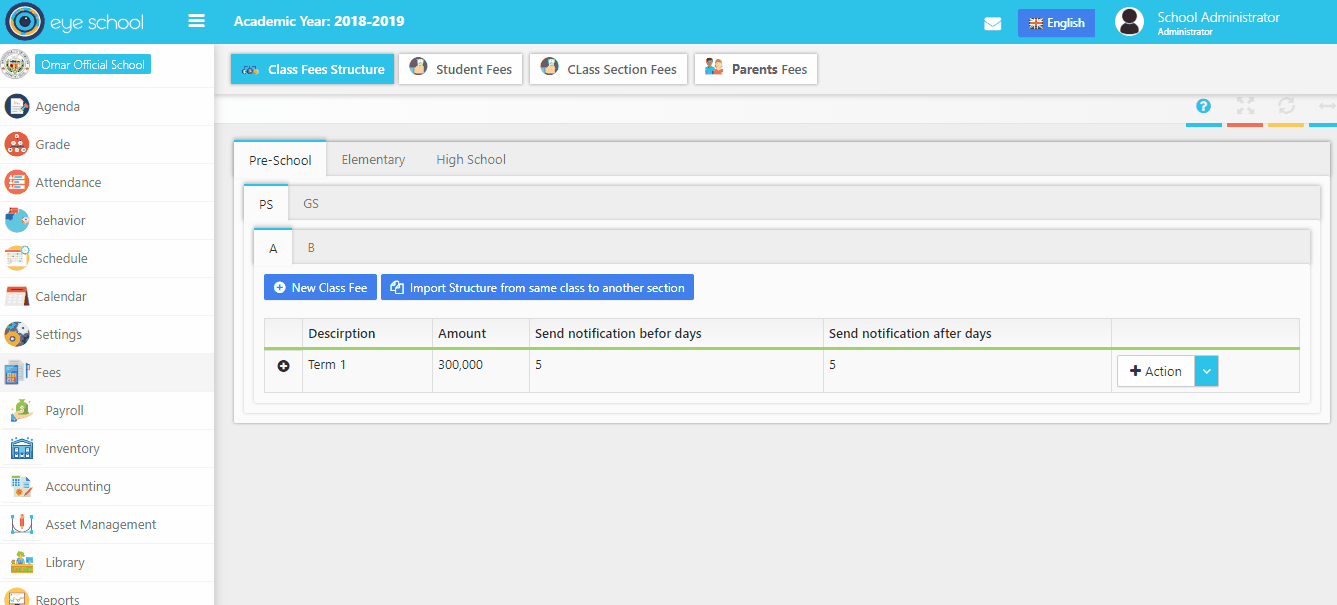Screen dimensions: 1337x605
Task: Click the Academic Year: 2018-2019 text
Action: (319, 21)
